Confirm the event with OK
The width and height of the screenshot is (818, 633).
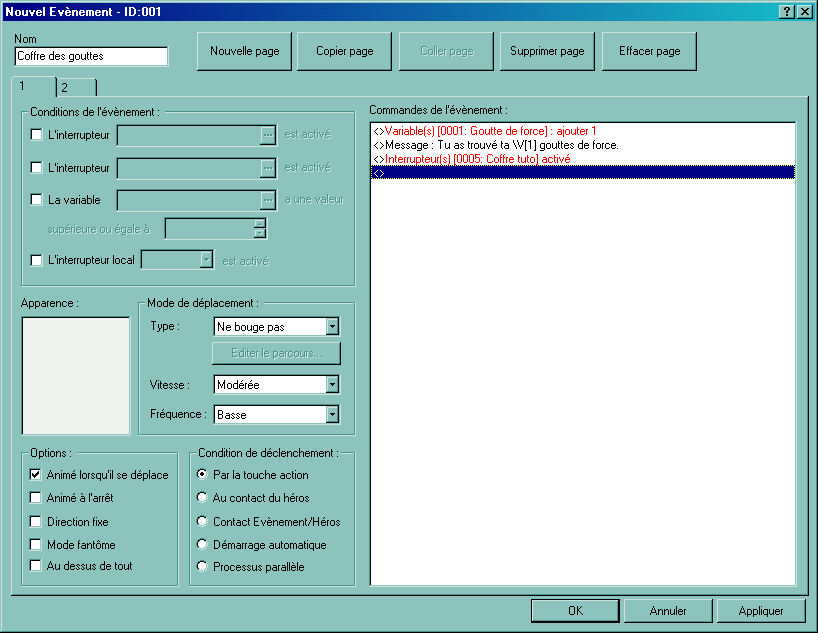574,610
